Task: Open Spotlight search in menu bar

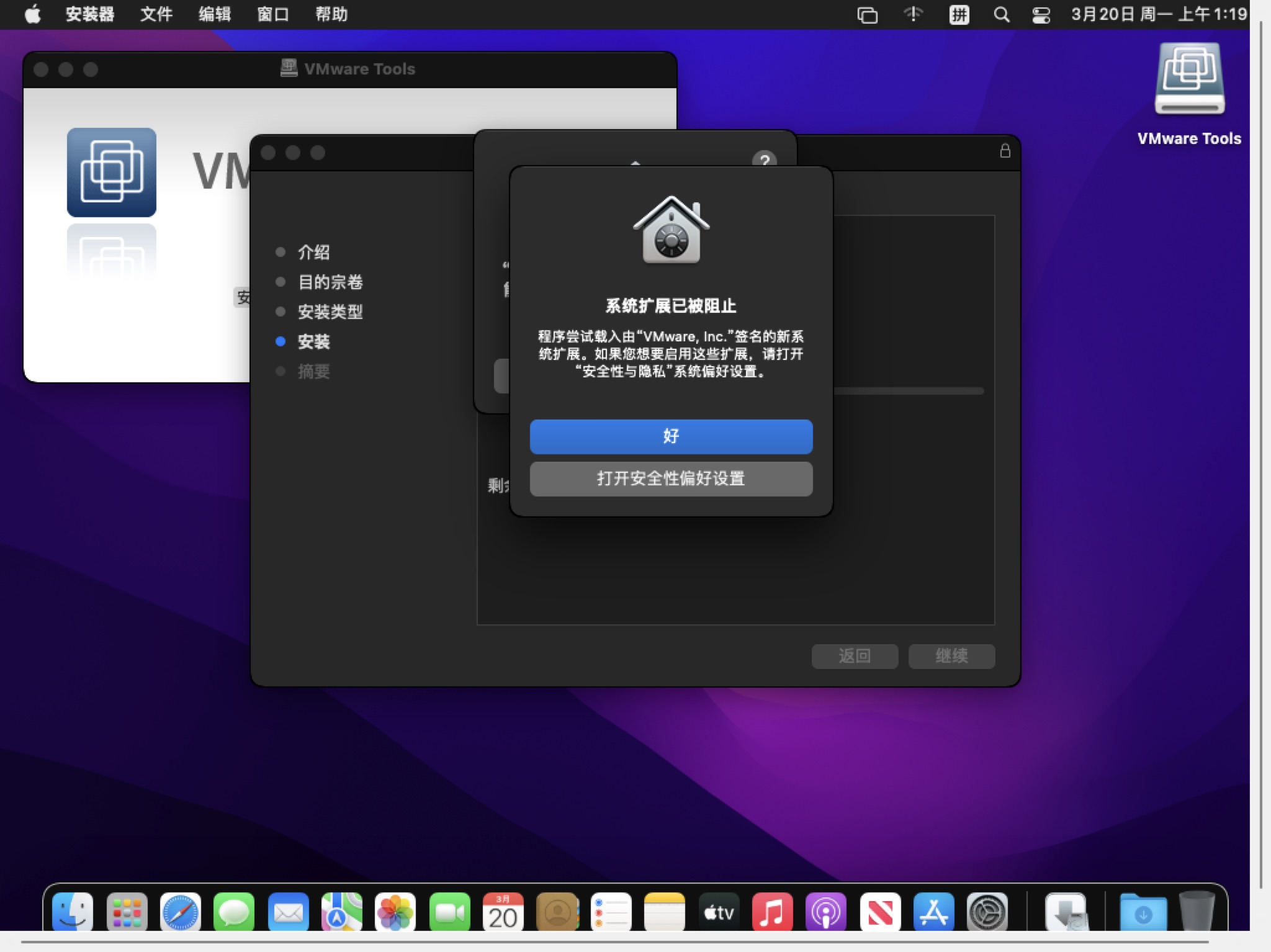Action: 1001,14
